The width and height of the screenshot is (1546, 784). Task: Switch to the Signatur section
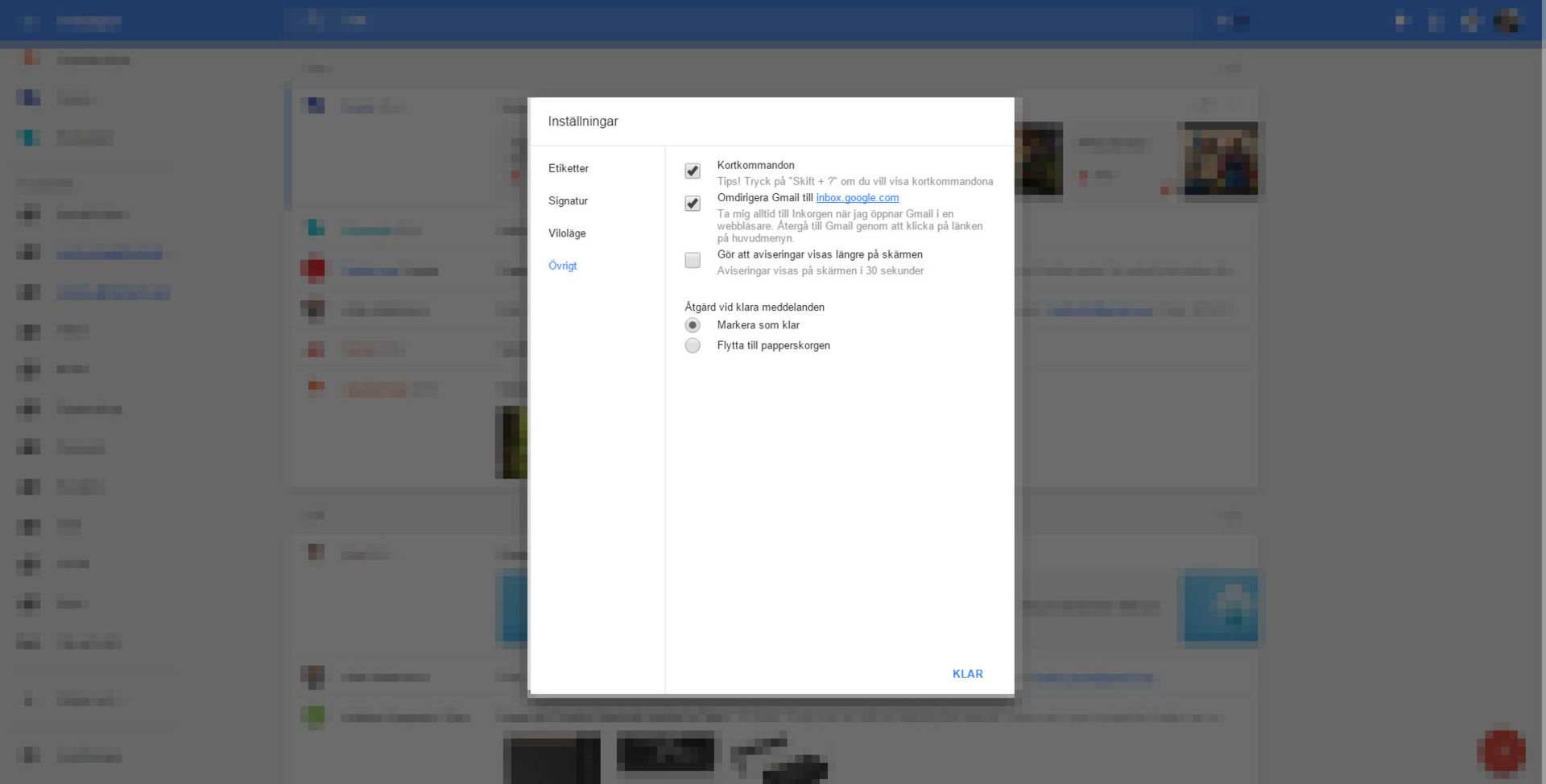click(x=568, y=200)
